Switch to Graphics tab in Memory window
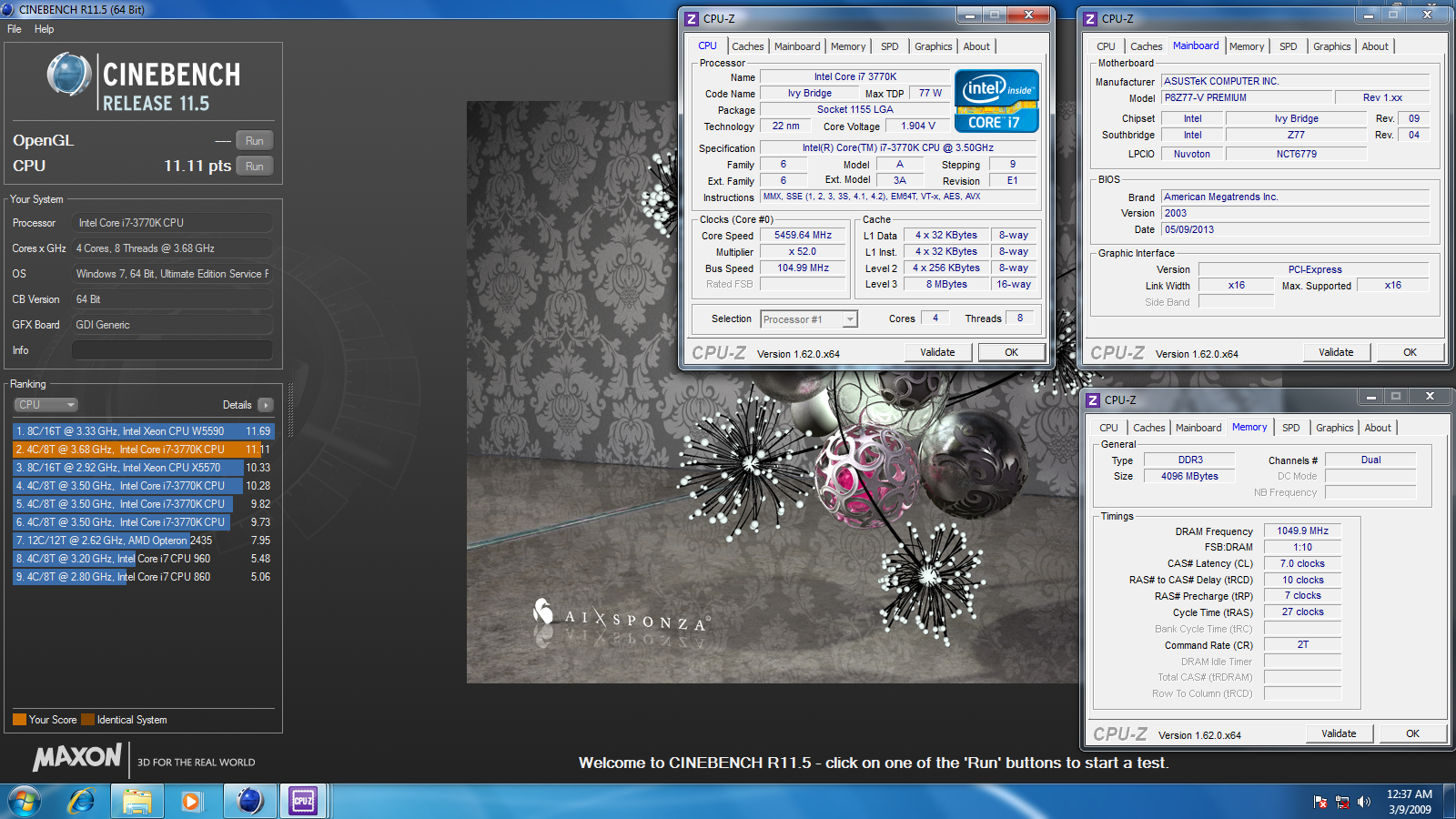 [x=1335, y=428]
